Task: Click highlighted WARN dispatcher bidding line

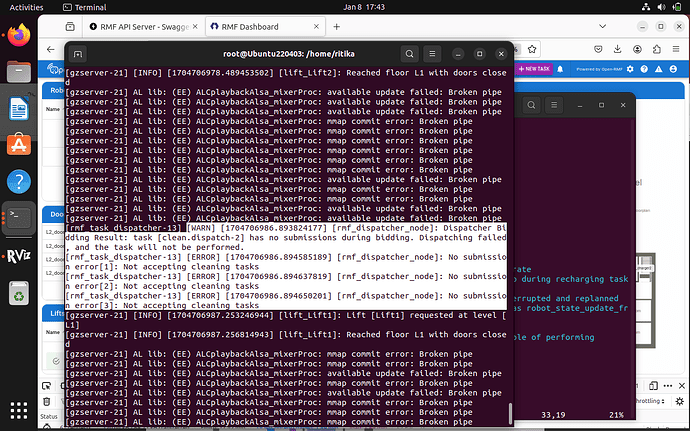Action: pyautogui.click(x=286, y=238)
